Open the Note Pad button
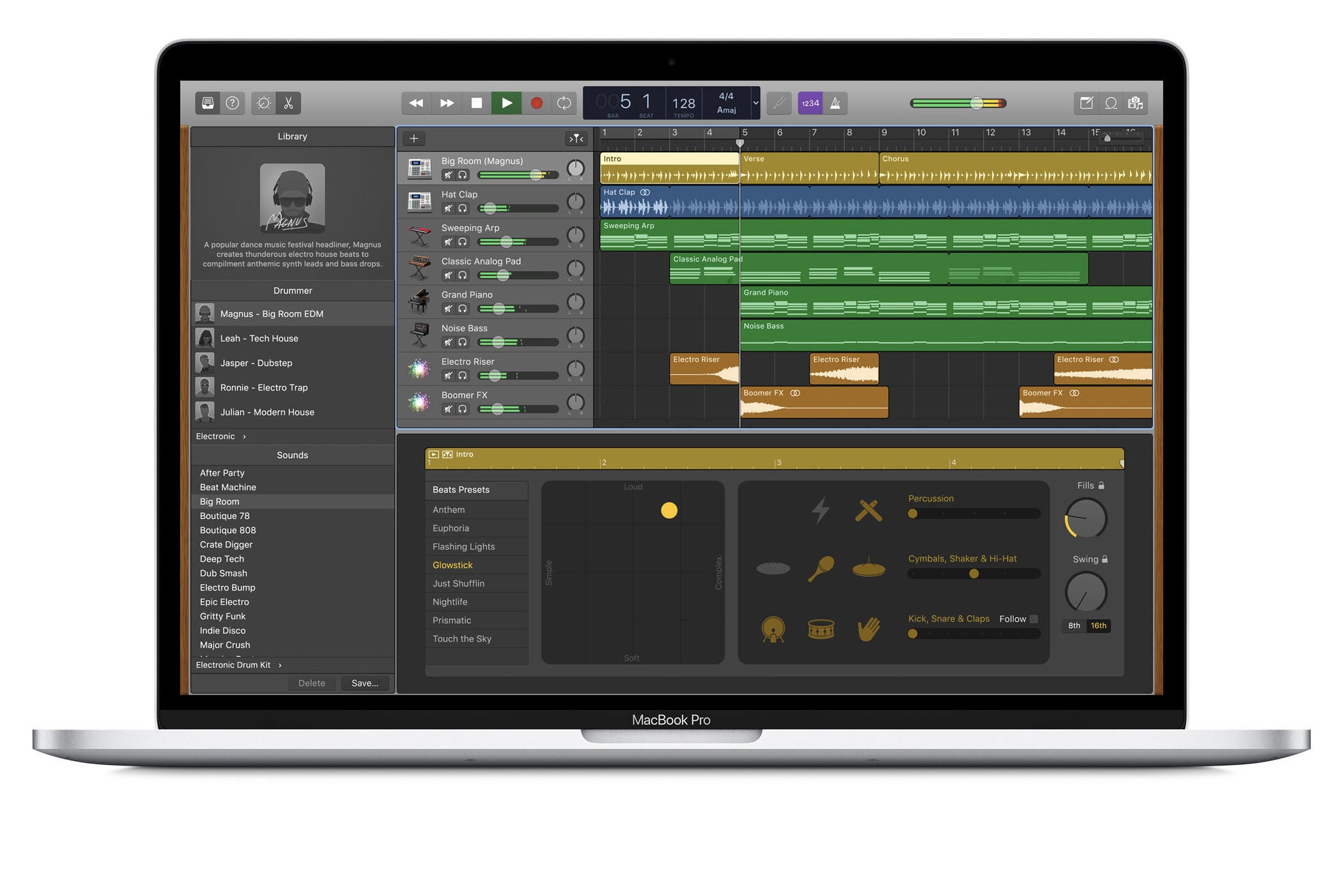Image resolution: width=1344 pixels, height=896 pixels. [x=1086, y=103]
